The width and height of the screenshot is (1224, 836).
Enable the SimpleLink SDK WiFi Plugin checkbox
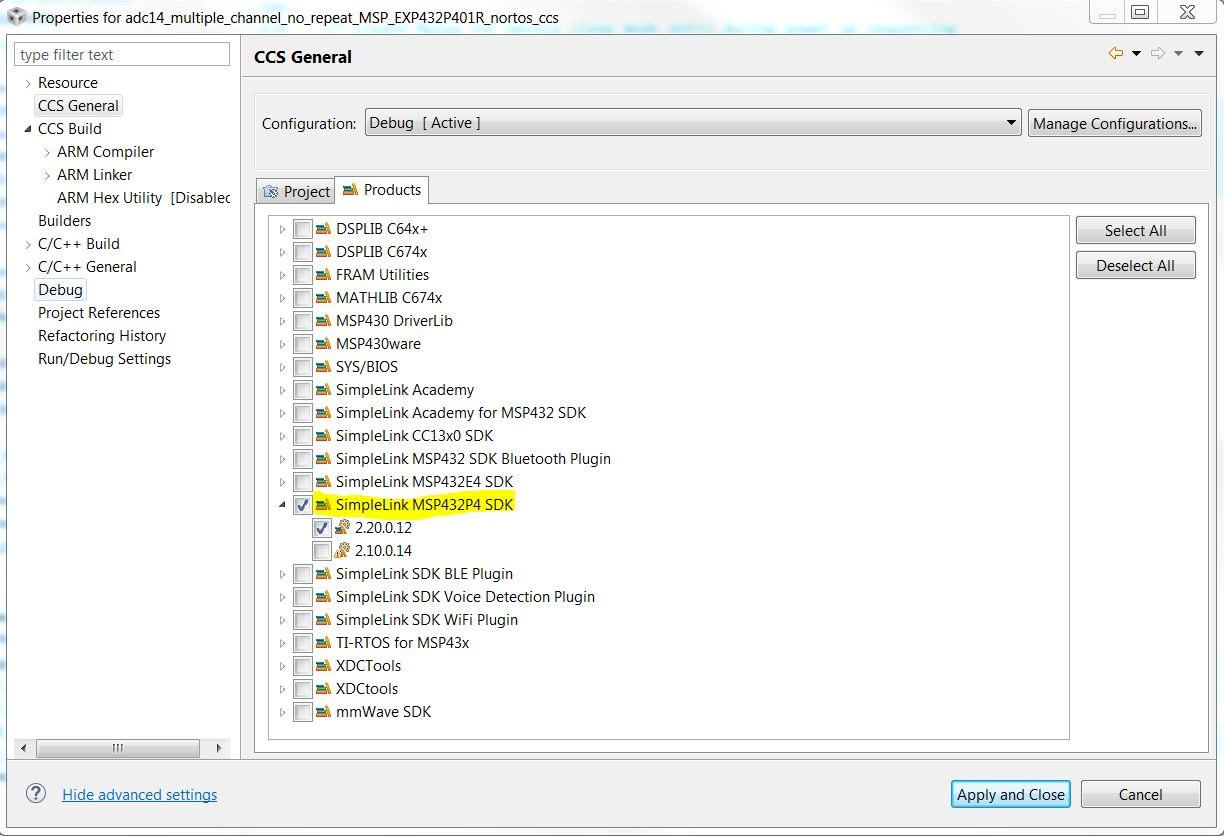(x=303, y=620)
